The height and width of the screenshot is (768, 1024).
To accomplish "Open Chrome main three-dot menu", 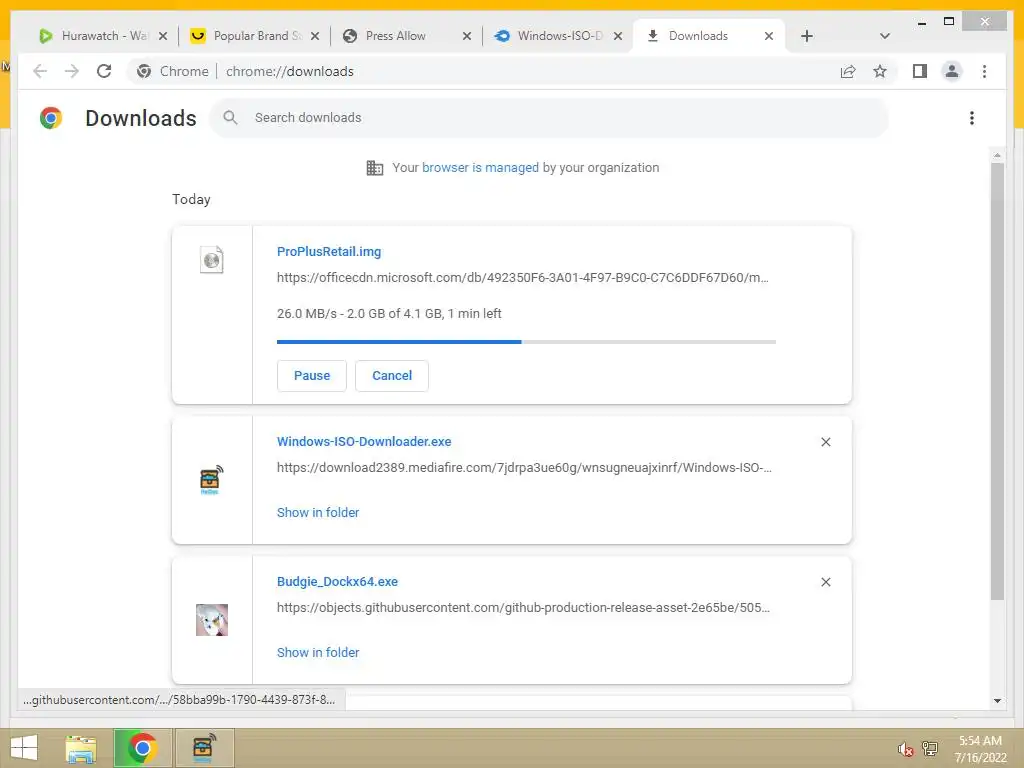I will click(x=984, y=71).
